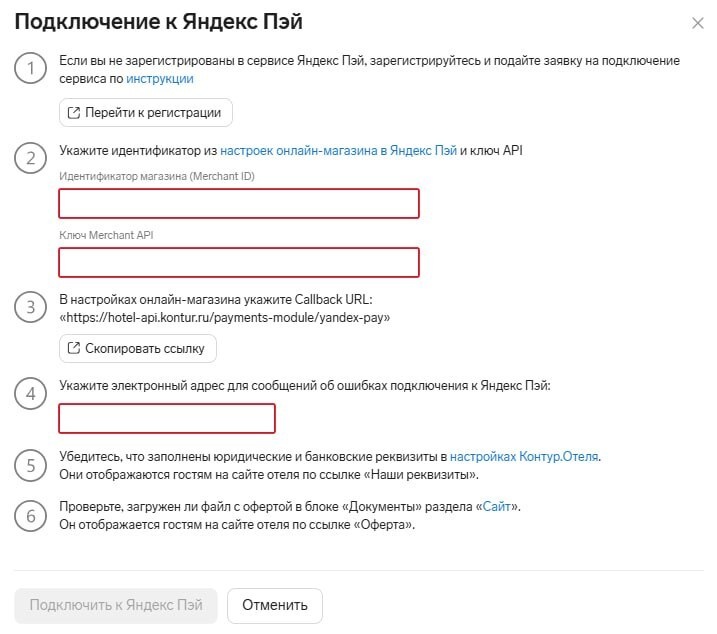Screen dimensions: 717x634
Task: Click Подключить к Яндекс Пэй button
Action: tap(116, 605)
